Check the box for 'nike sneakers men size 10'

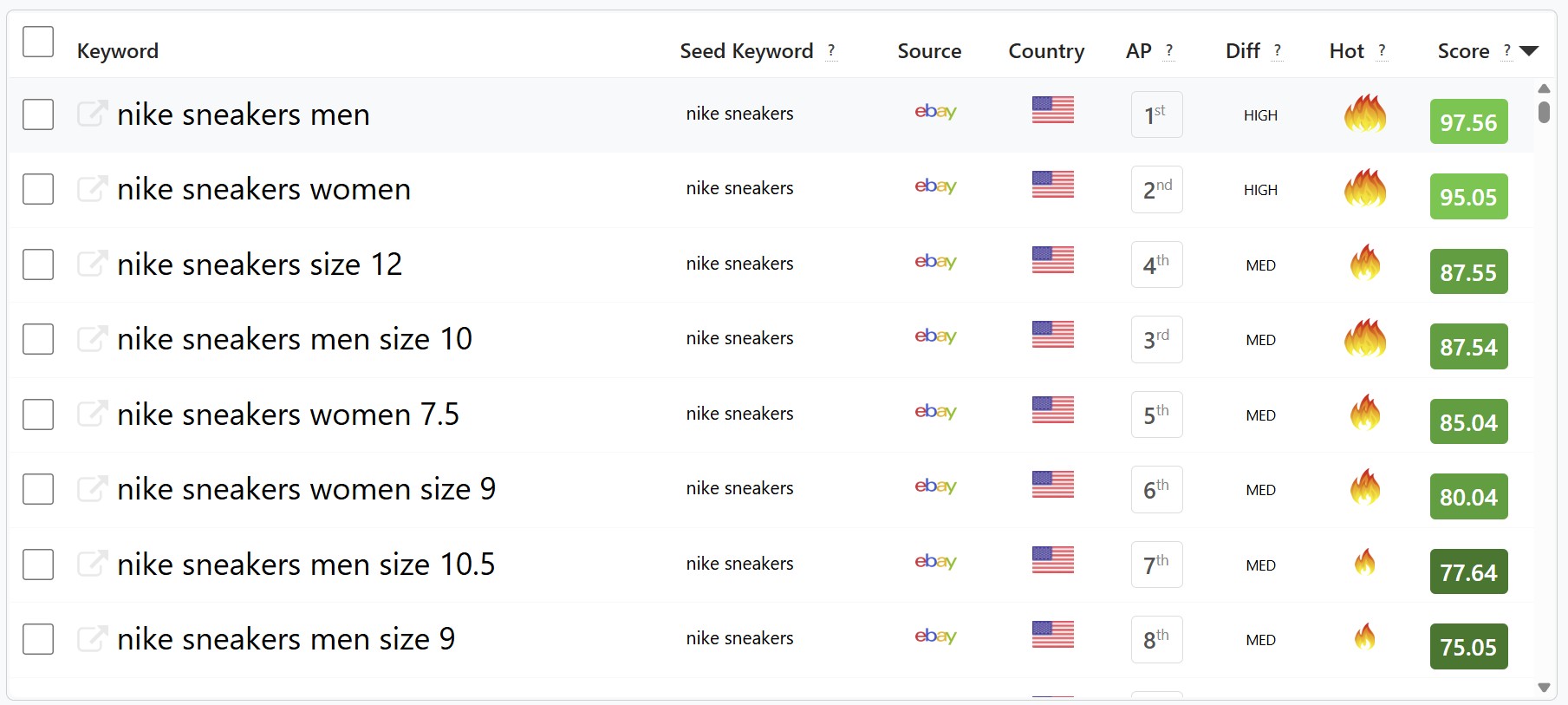[x=38, y=339]
